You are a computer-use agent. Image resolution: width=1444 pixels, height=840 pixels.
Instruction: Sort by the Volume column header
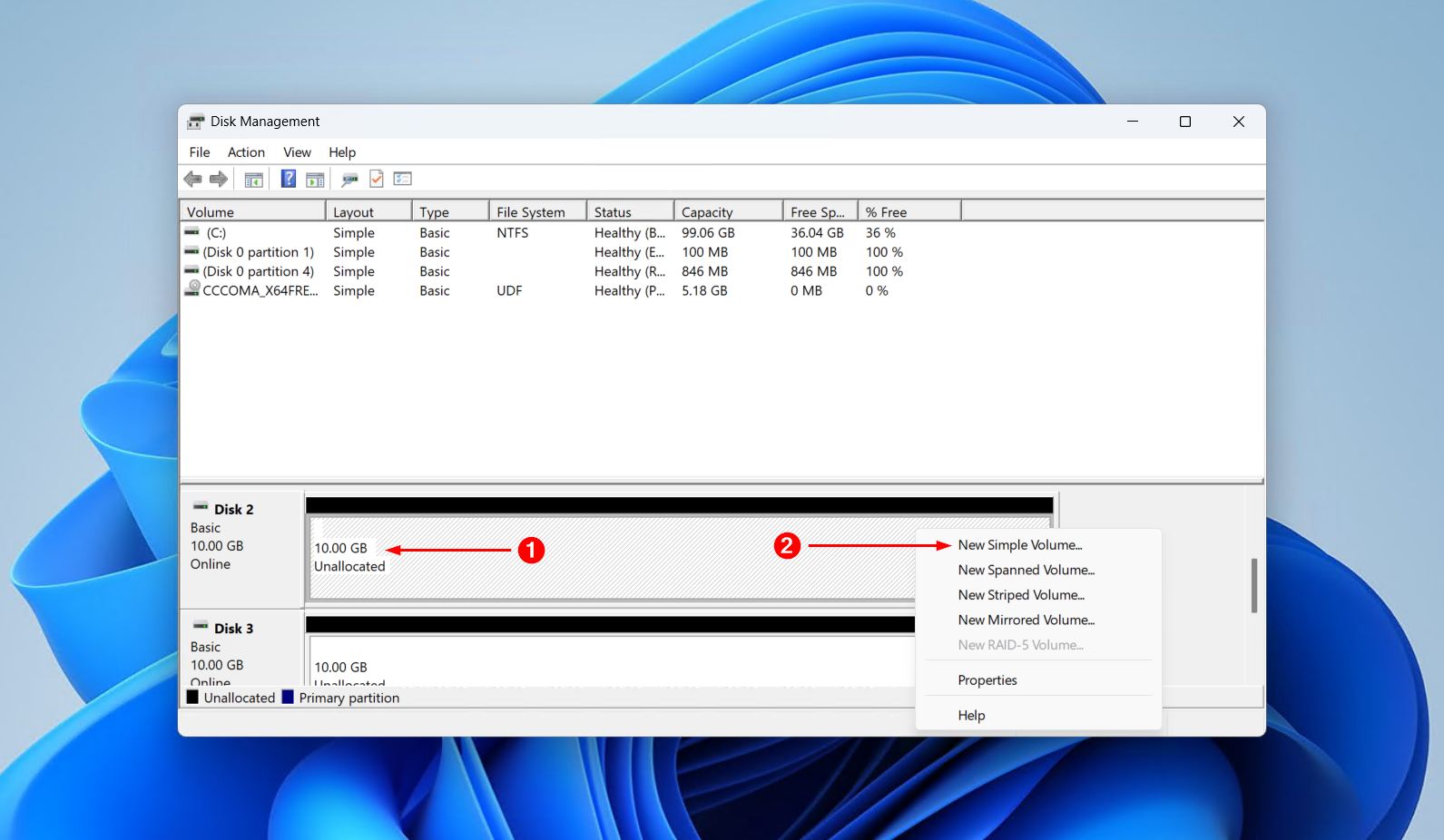(252, 211)
